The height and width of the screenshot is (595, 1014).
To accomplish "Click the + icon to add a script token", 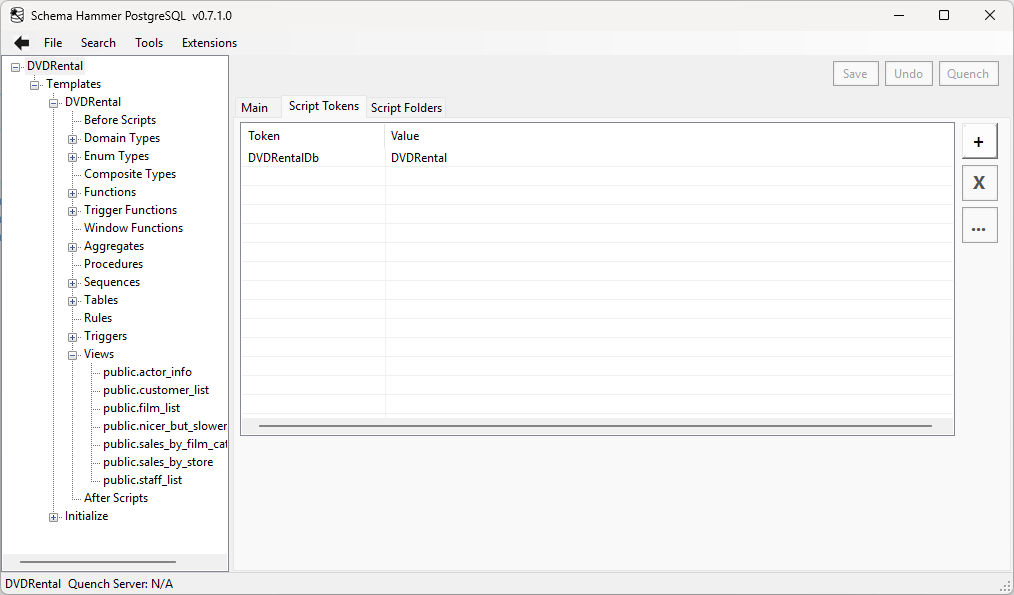I will click(979, 140).
